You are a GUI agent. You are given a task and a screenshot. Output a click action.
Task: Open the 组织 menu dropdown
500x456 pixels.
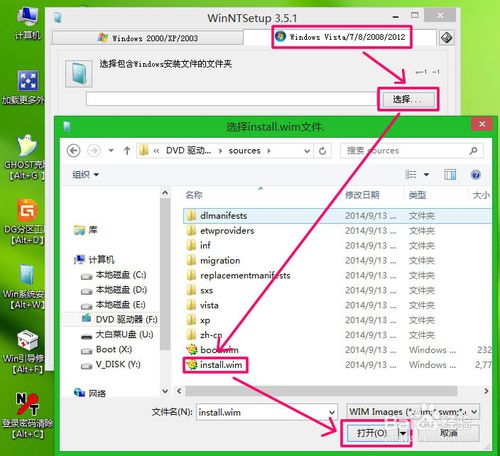pos(86,174)
